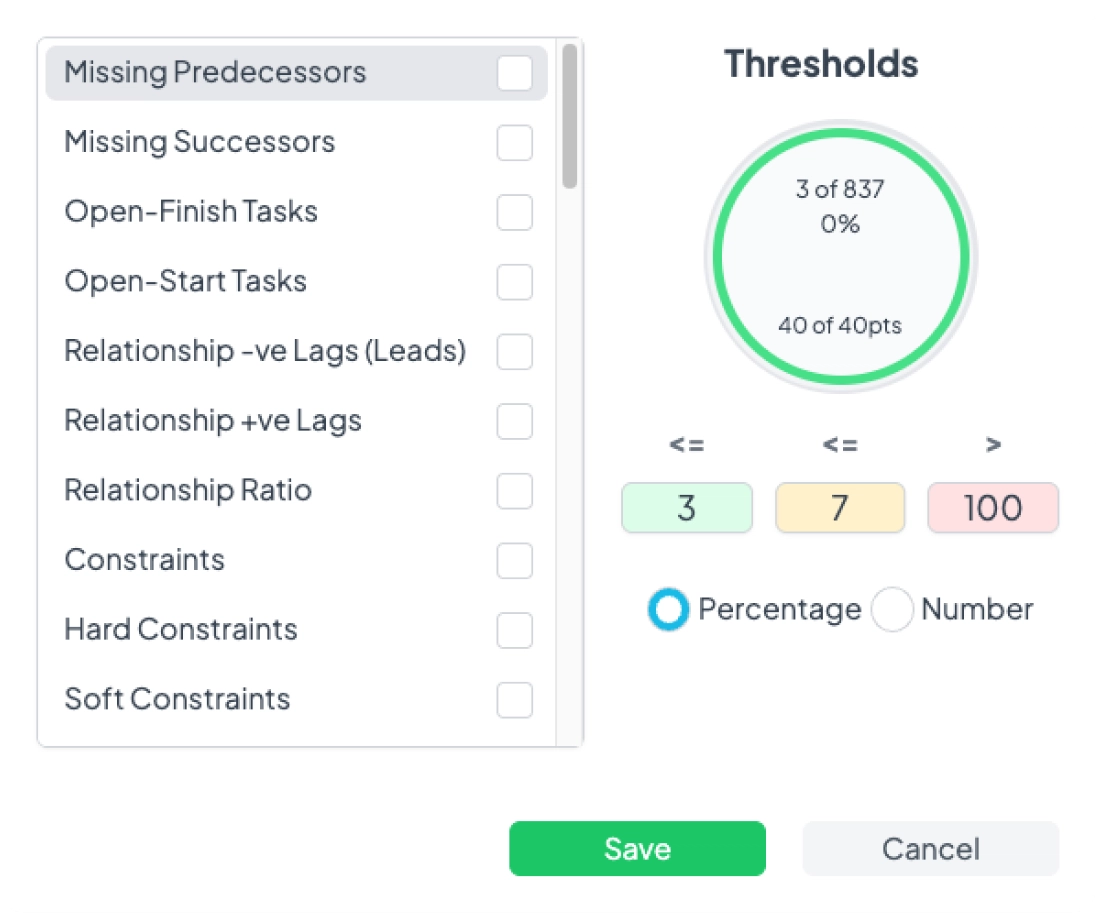
Task: Check the Relationship +ve Lags box
Action: tap(514, 421)
